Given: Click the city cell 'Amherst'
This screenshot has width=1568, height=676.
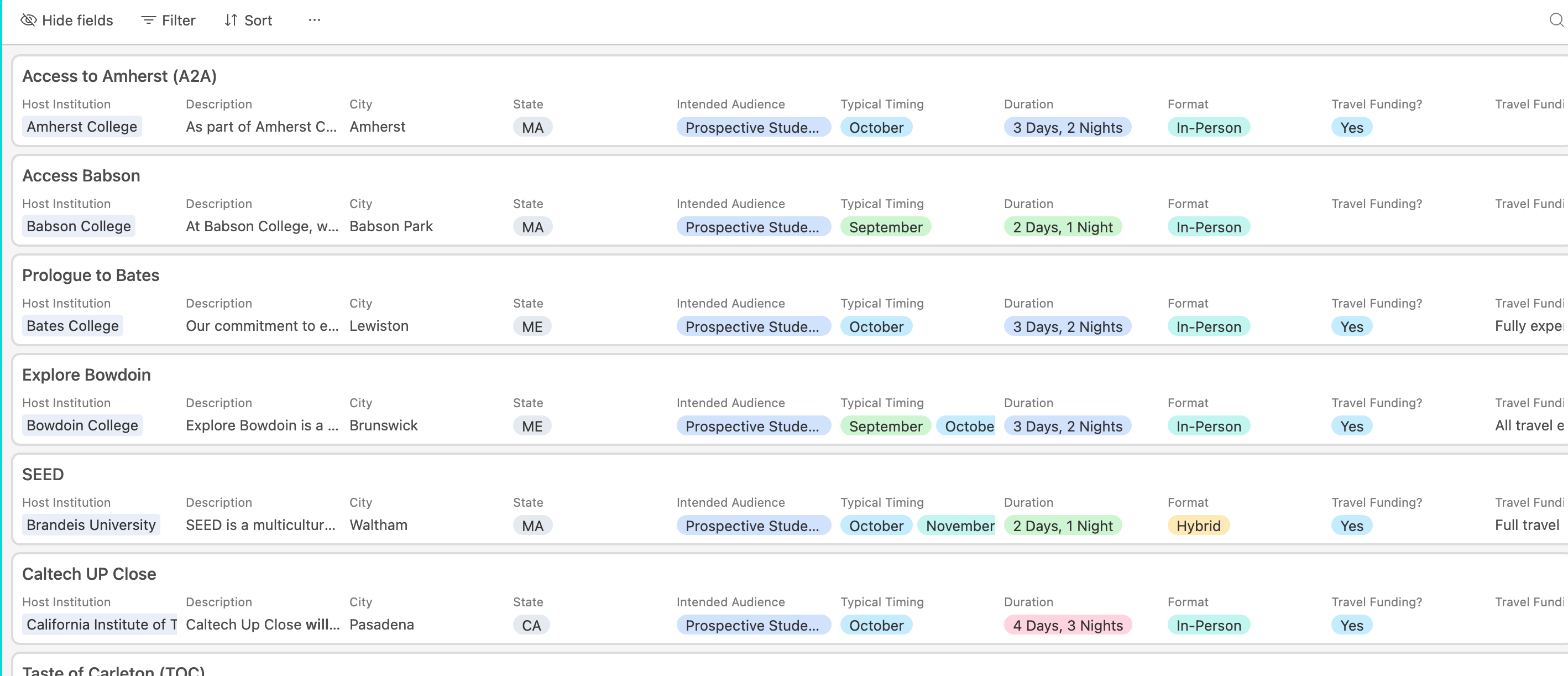Looking at the screenshot, I should [x=378, y=127].
